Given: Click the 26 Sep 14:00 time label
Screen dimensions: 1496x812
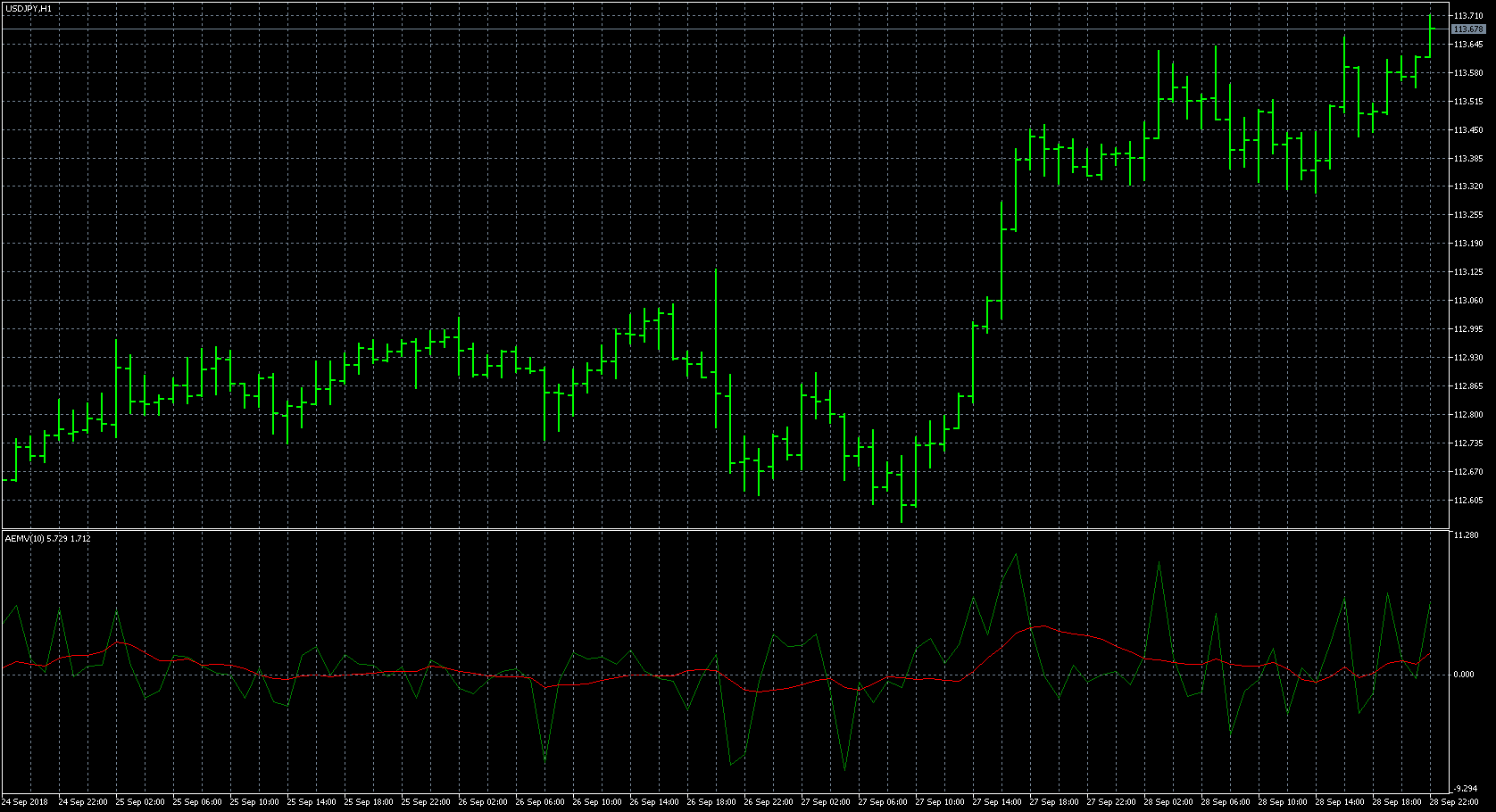Looking at the screenshot, I should point(654,802).
